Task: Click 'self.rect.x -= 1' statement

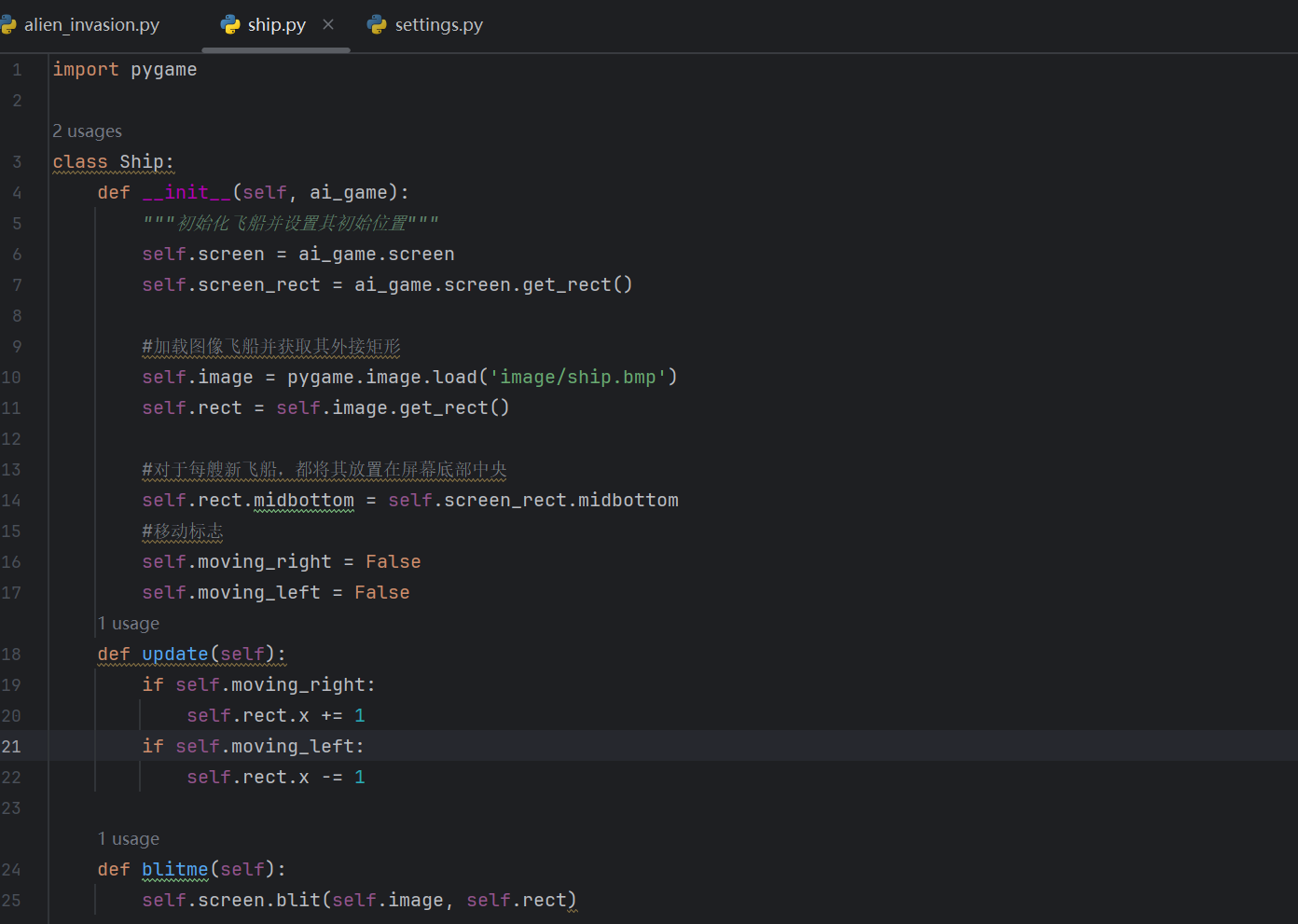Action: [276, 778]
